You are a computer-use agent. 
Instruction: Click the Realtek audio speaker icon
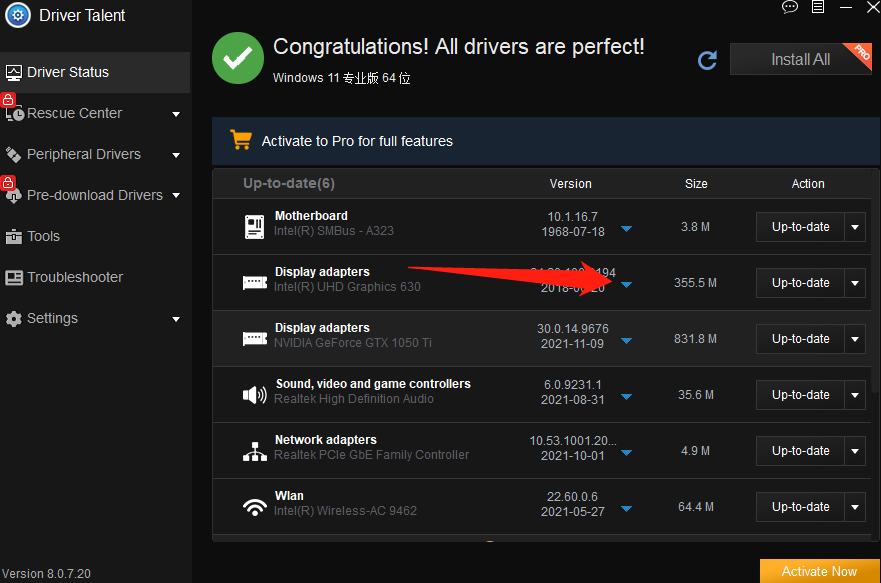click(x=255, y=395)
